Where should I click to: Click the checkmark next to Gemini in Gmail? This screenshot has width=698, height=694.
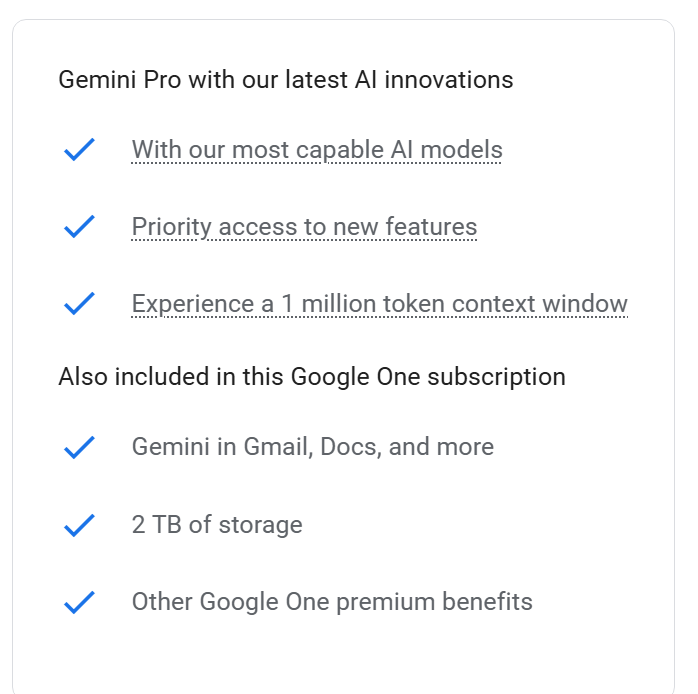coord(79,447)
